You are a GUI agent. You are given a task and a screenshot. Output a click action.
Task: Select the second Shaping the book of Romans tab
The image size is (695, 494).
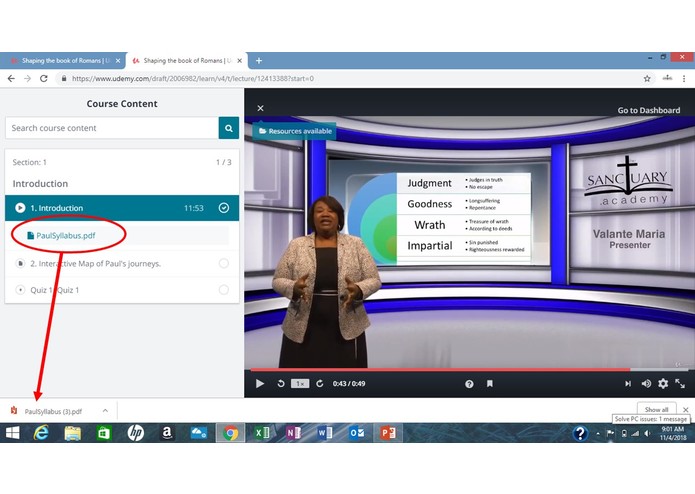(x=186, y=61)
